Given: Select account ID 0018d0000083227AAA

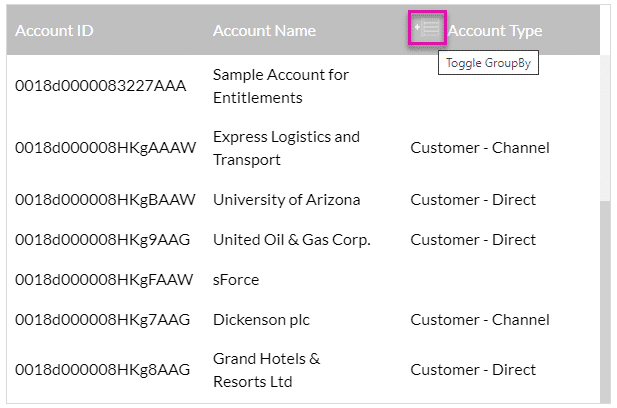Looking at the screenshot, I should pos(101,86).
